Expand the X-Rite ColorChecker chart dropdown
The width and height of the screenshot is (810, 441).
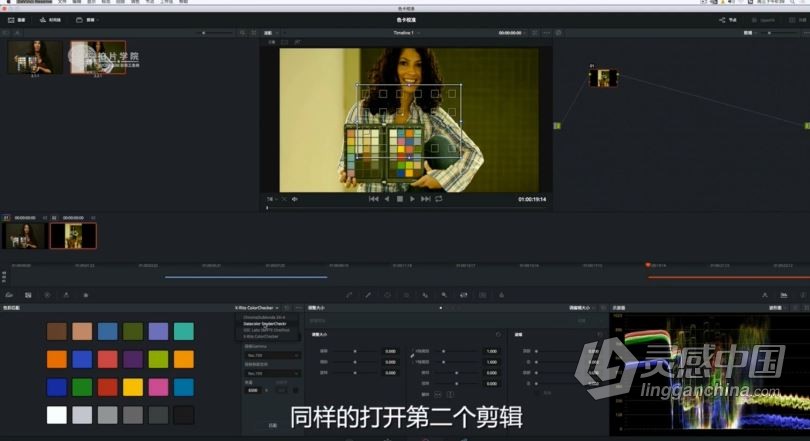pyautogui.click(x=257, y=308)
